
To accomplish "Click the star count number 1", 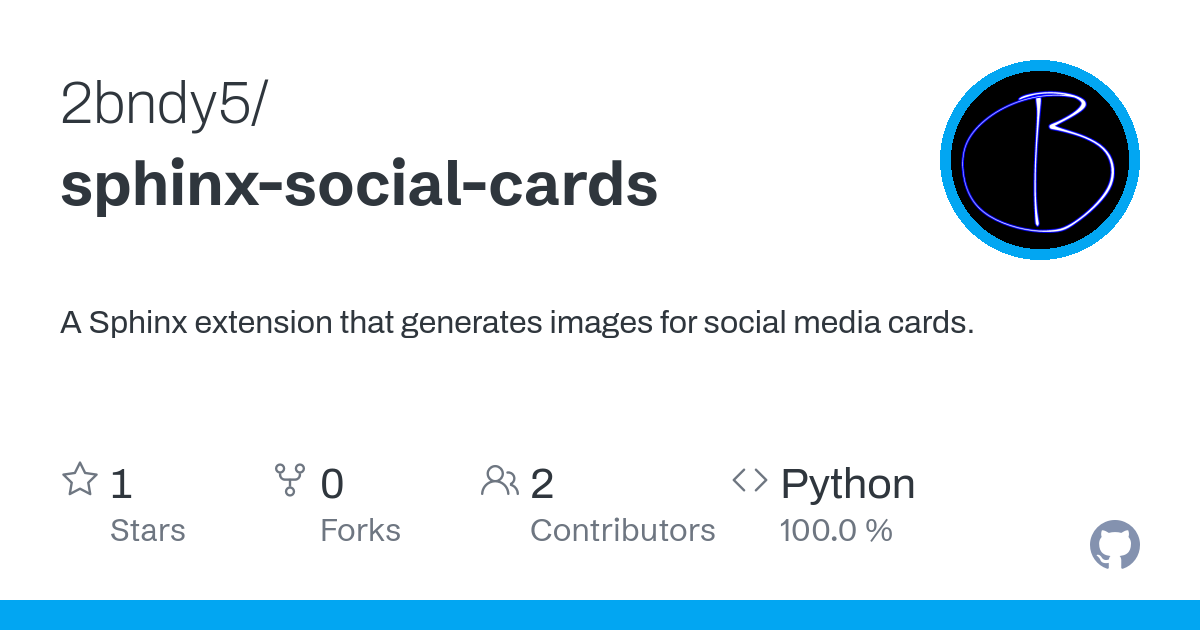I will point(121,484).
